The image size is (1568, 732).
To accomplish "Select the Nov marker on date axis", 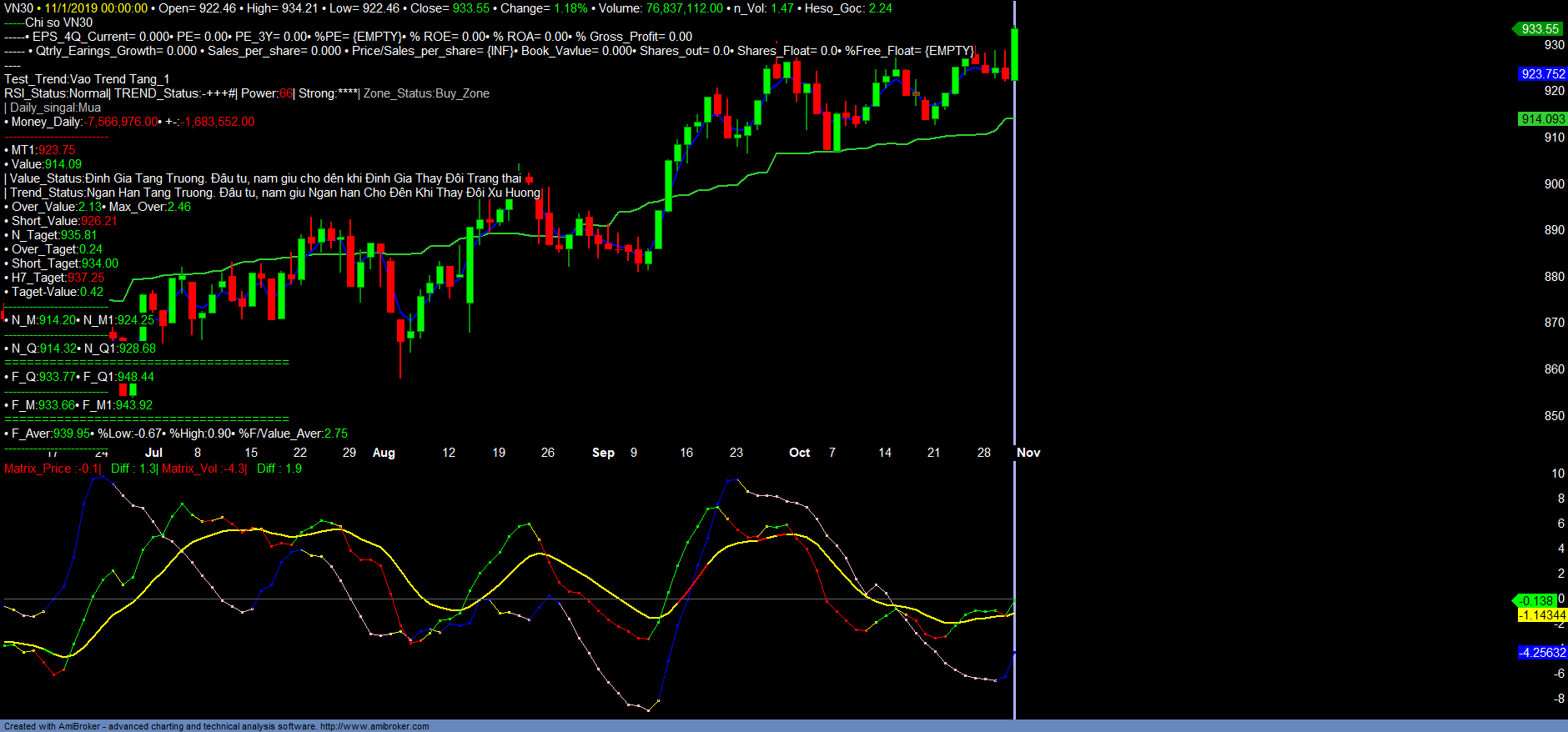I will click(x=1028, y=453).
